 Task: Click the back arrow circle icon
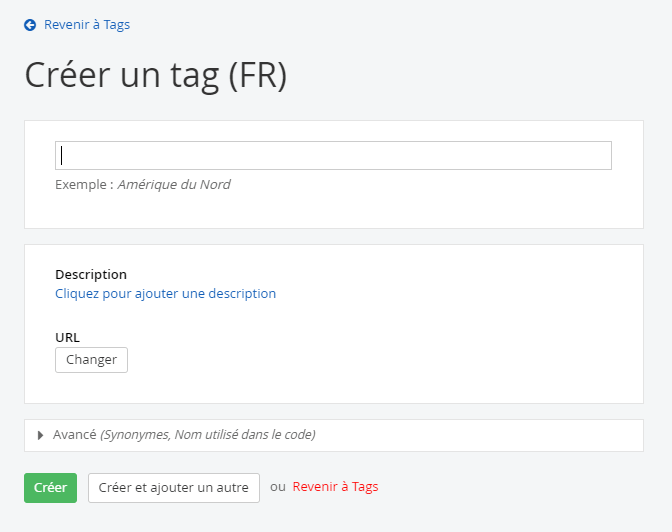30,25
